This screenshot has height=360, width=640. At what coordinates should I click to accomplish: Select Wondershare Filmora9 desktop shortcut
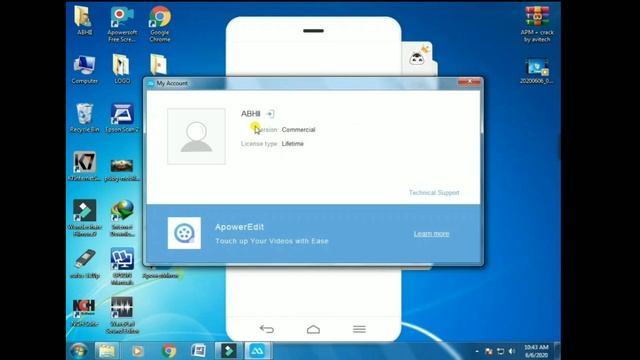coord(84,218)
